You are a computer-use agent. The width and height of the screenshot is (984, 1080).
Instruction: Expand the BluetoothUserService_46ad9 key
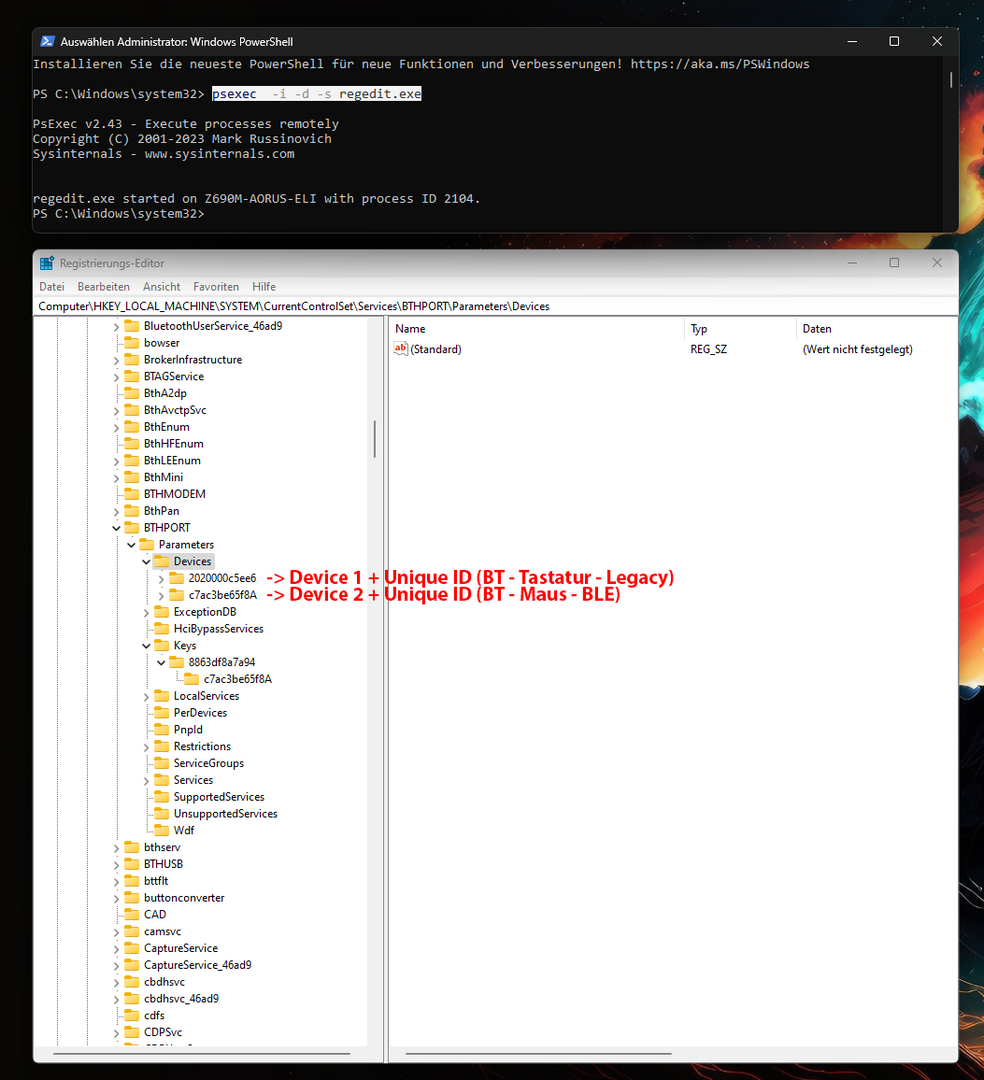pos(116,326)
